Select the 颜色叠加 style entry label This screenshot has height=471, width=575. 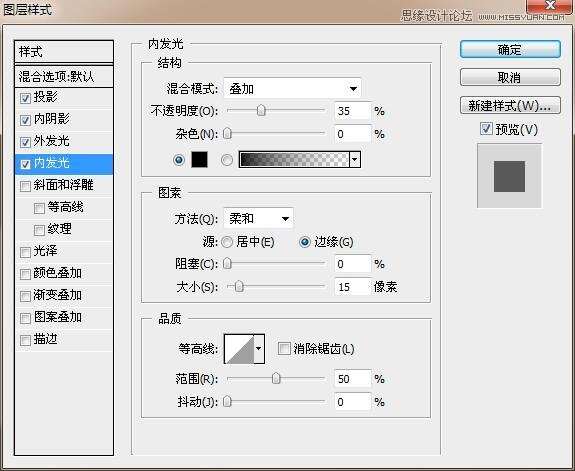pyautogui.click(x=58, y=273)
